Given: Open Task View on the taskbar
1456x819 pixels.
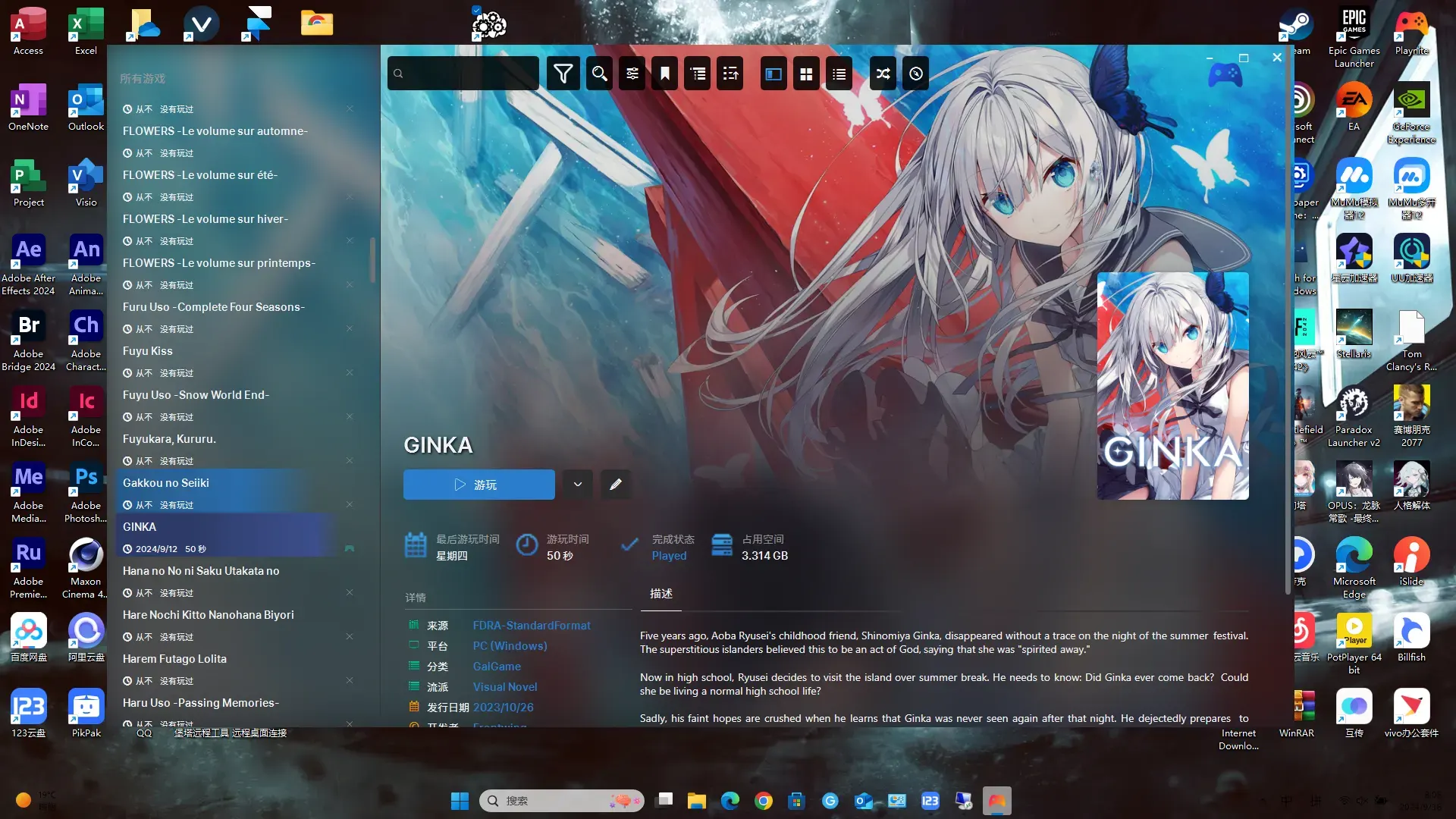Looking at the screenshot, I should tap(664, 801).
